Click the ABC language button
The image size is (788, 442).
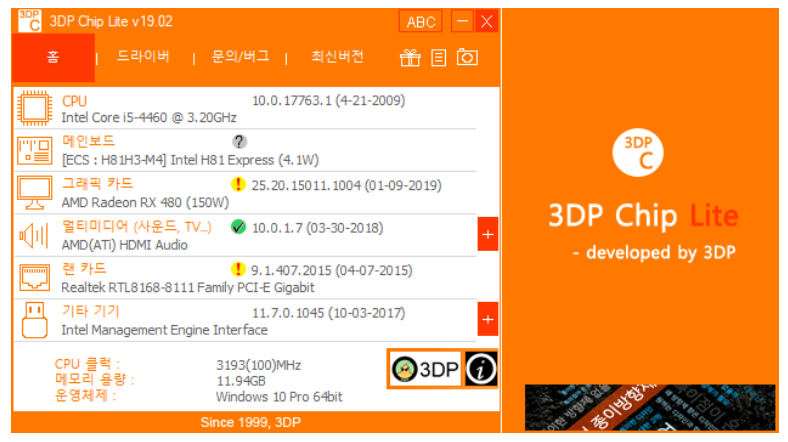point(421,22)
